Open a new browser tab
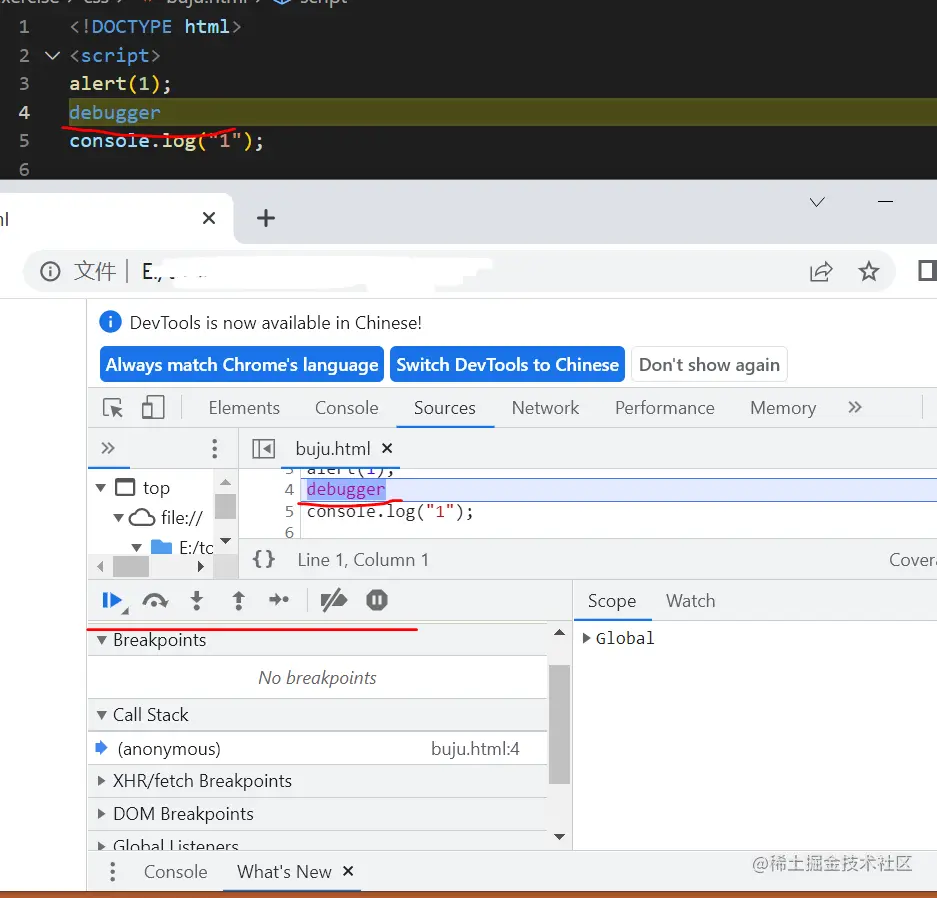The height and width of the screenshot is (898, 937). [x=266, y=218]
